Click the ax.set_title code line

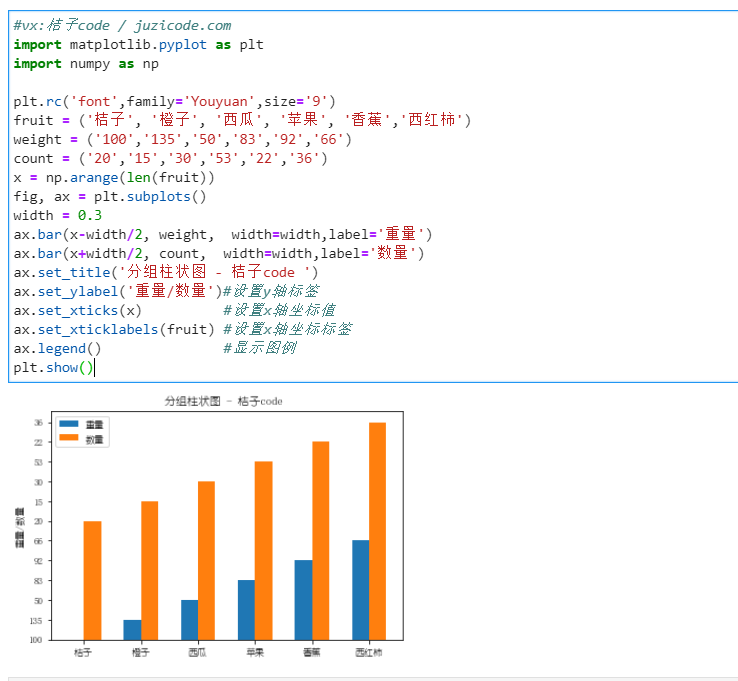click(x=165, y=272)
